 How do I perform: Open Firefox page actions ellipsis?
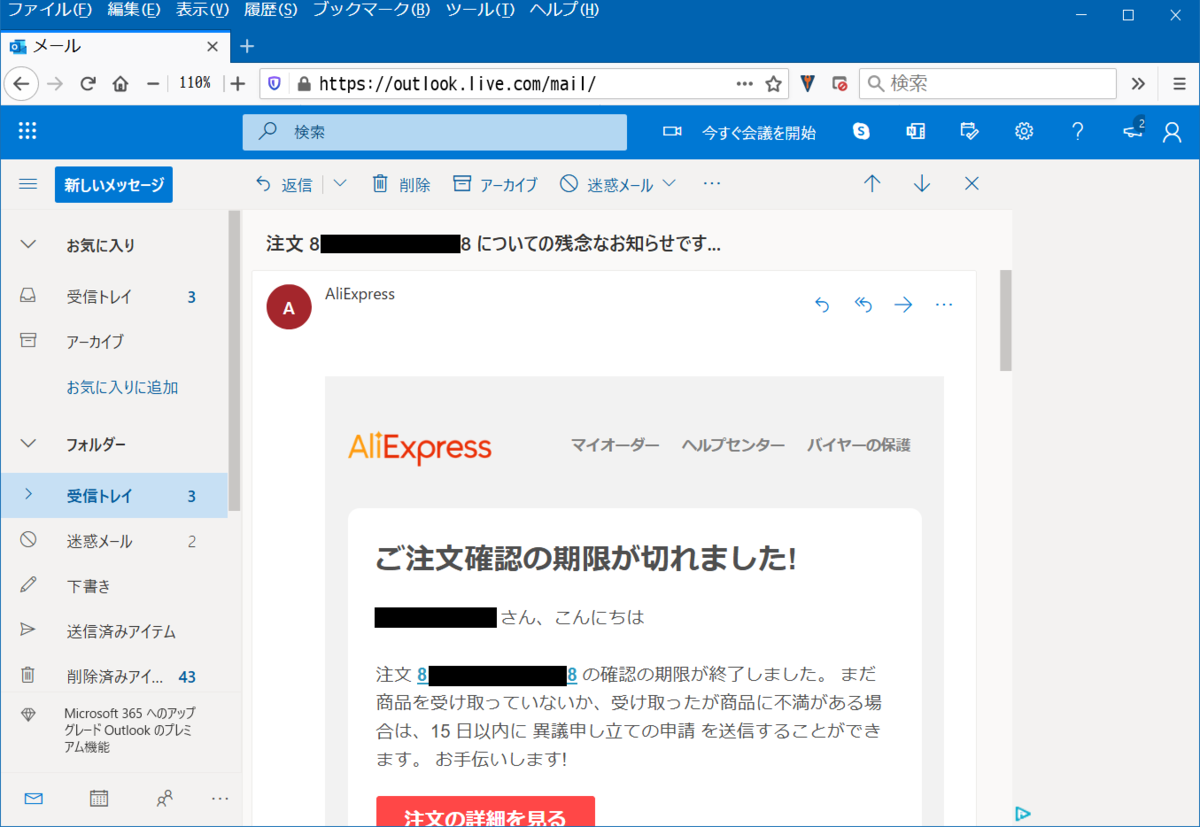[x=744, y=84]
